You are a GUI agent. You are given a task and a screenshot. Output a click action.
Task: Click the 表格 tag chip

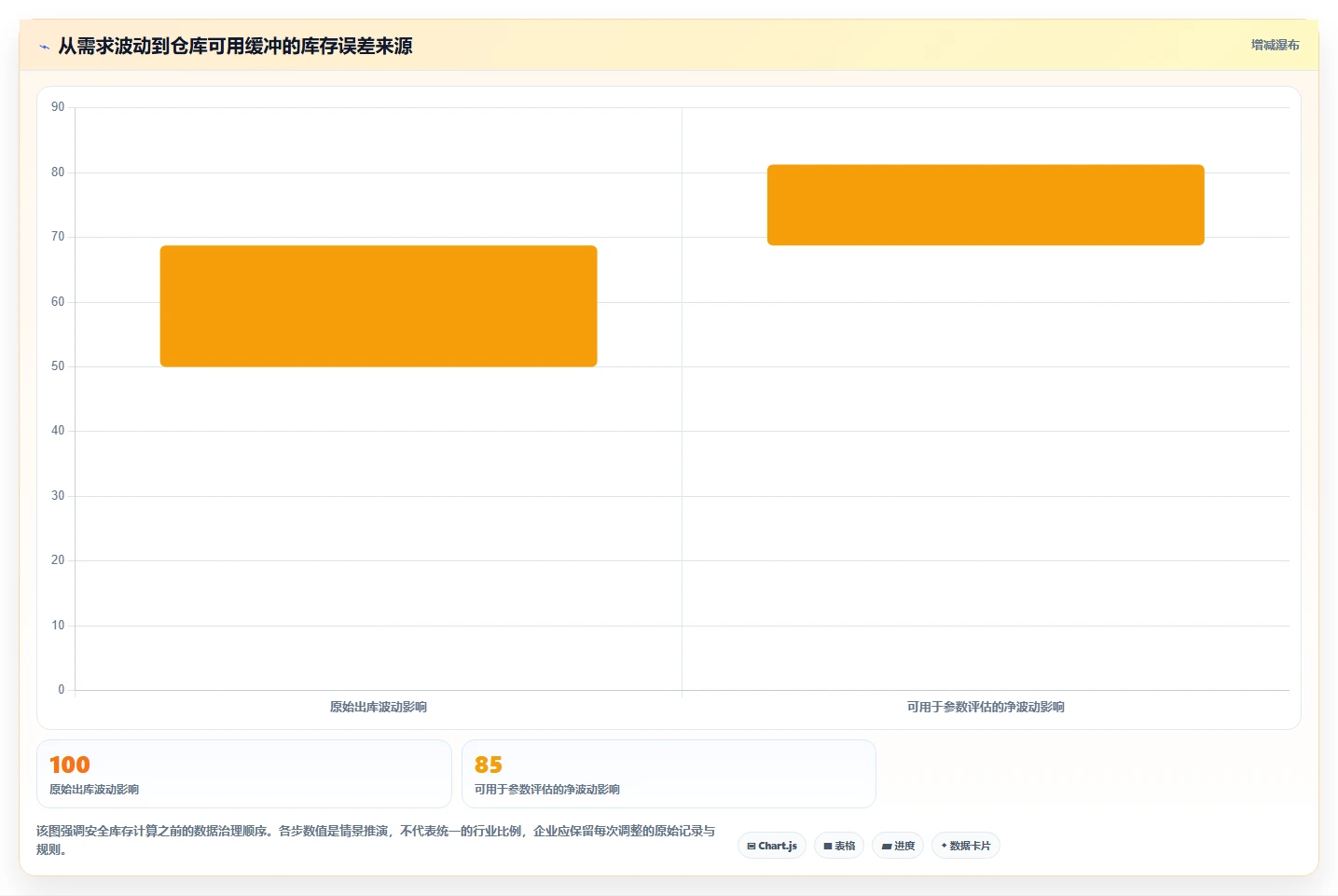839,846
